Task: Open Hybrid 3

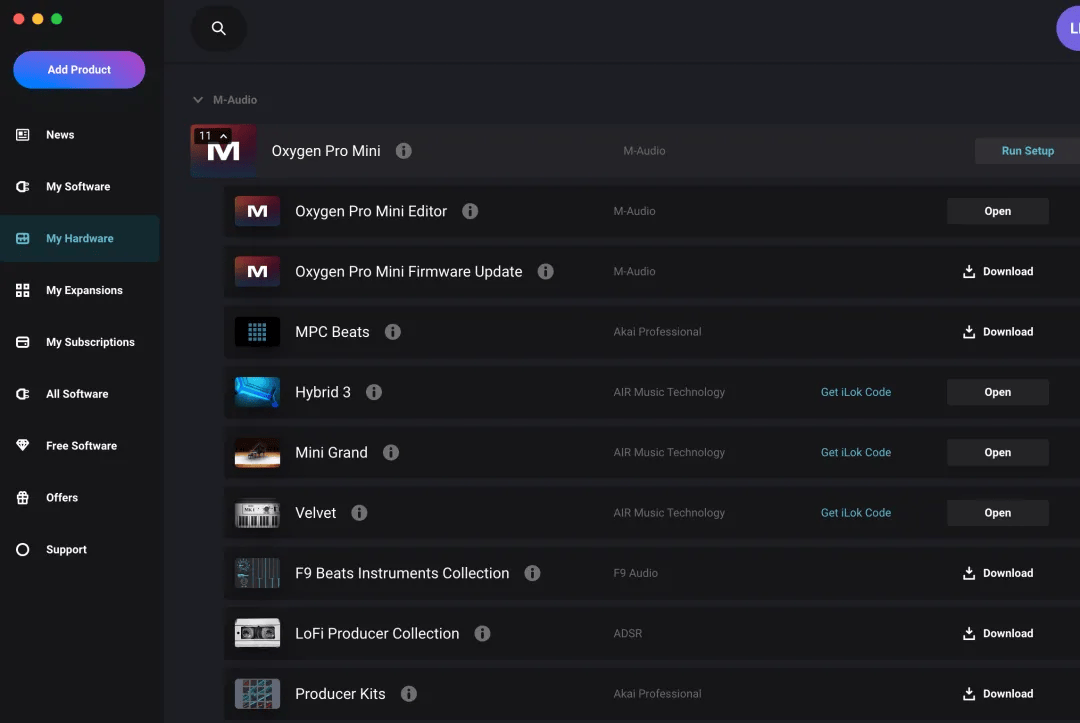Action: click(x=997, y=392)
